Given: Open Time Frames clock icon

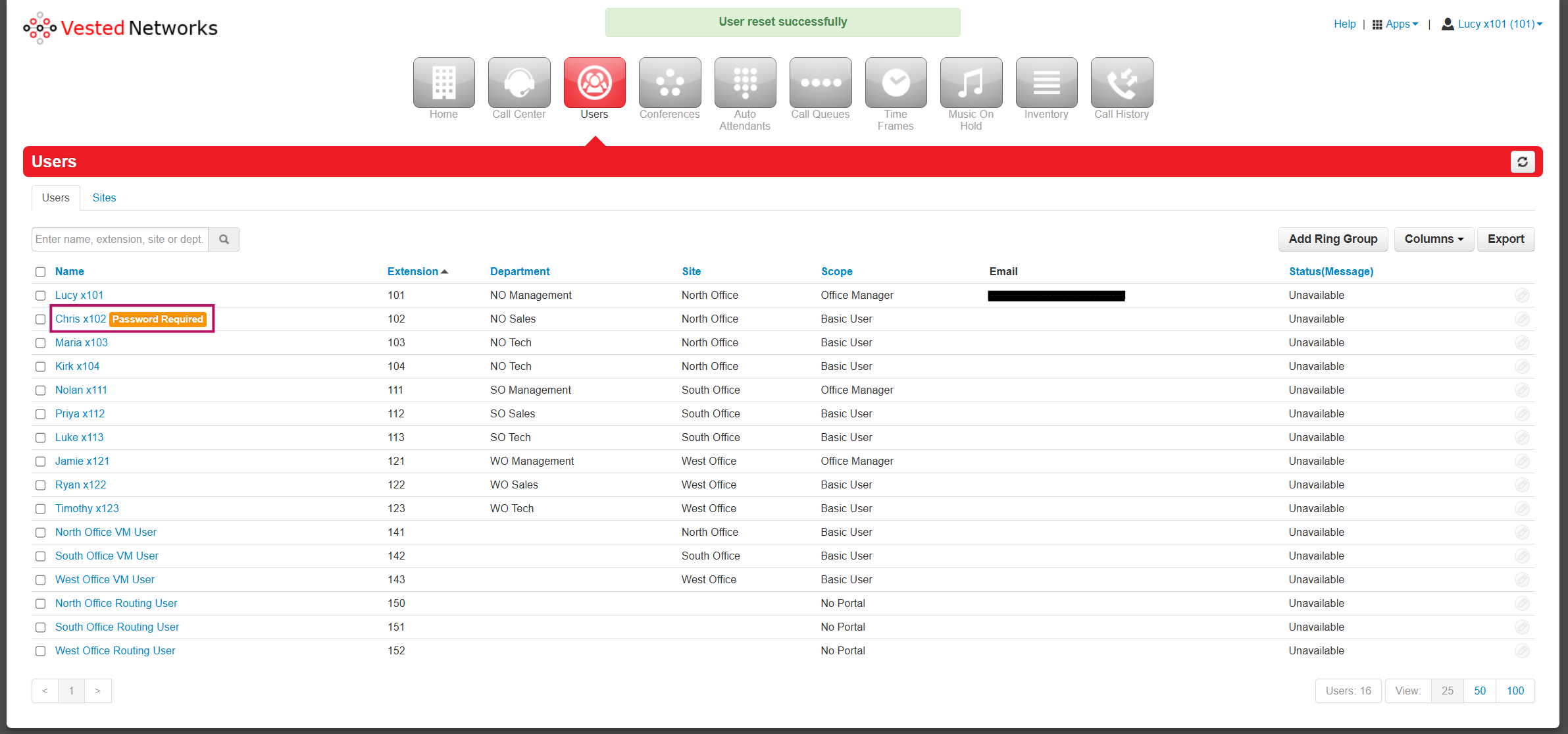Looking at the screenshot, I should pos(895,83).
